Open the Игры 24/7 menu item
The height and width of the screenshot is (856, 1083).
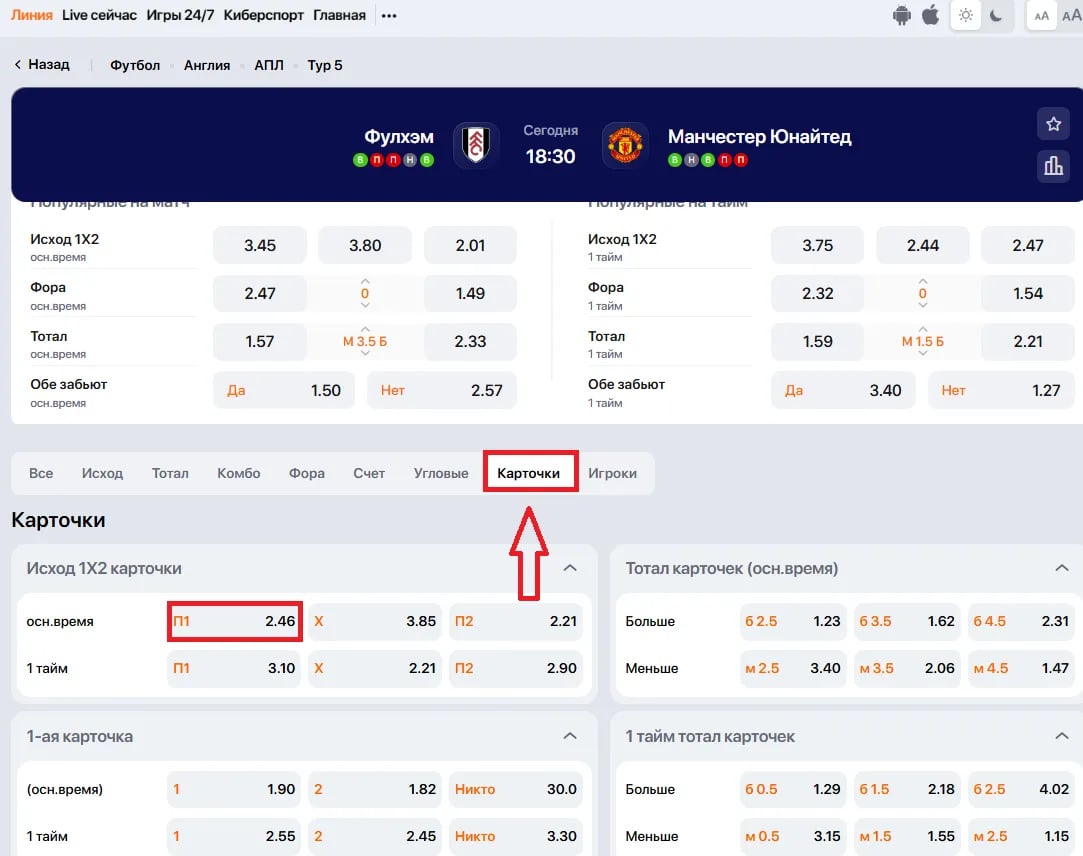tap(180, 15)
